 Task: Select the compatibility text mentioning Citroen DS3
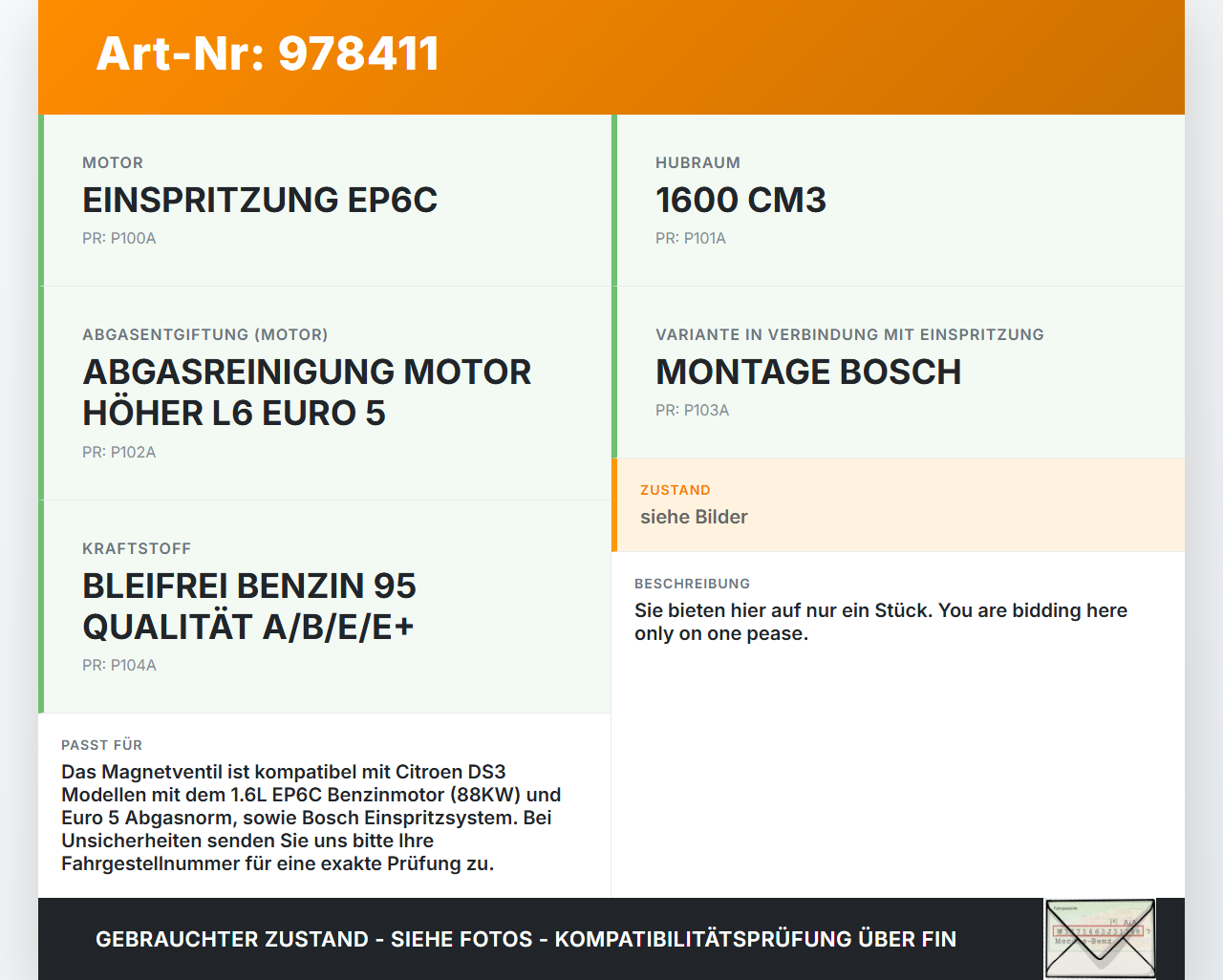[311, 818]
